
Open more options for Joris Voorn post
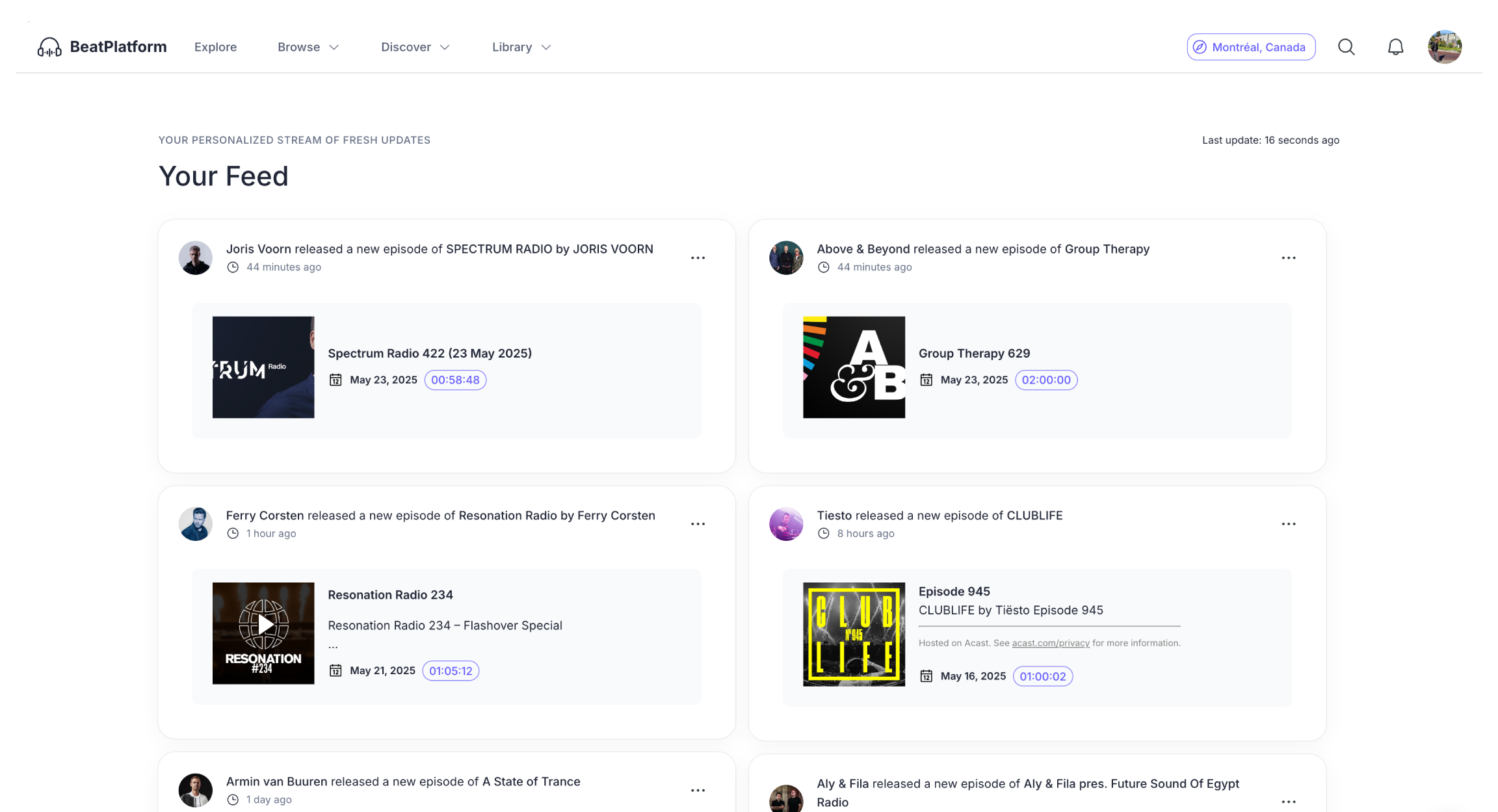[x=698, y=258]
